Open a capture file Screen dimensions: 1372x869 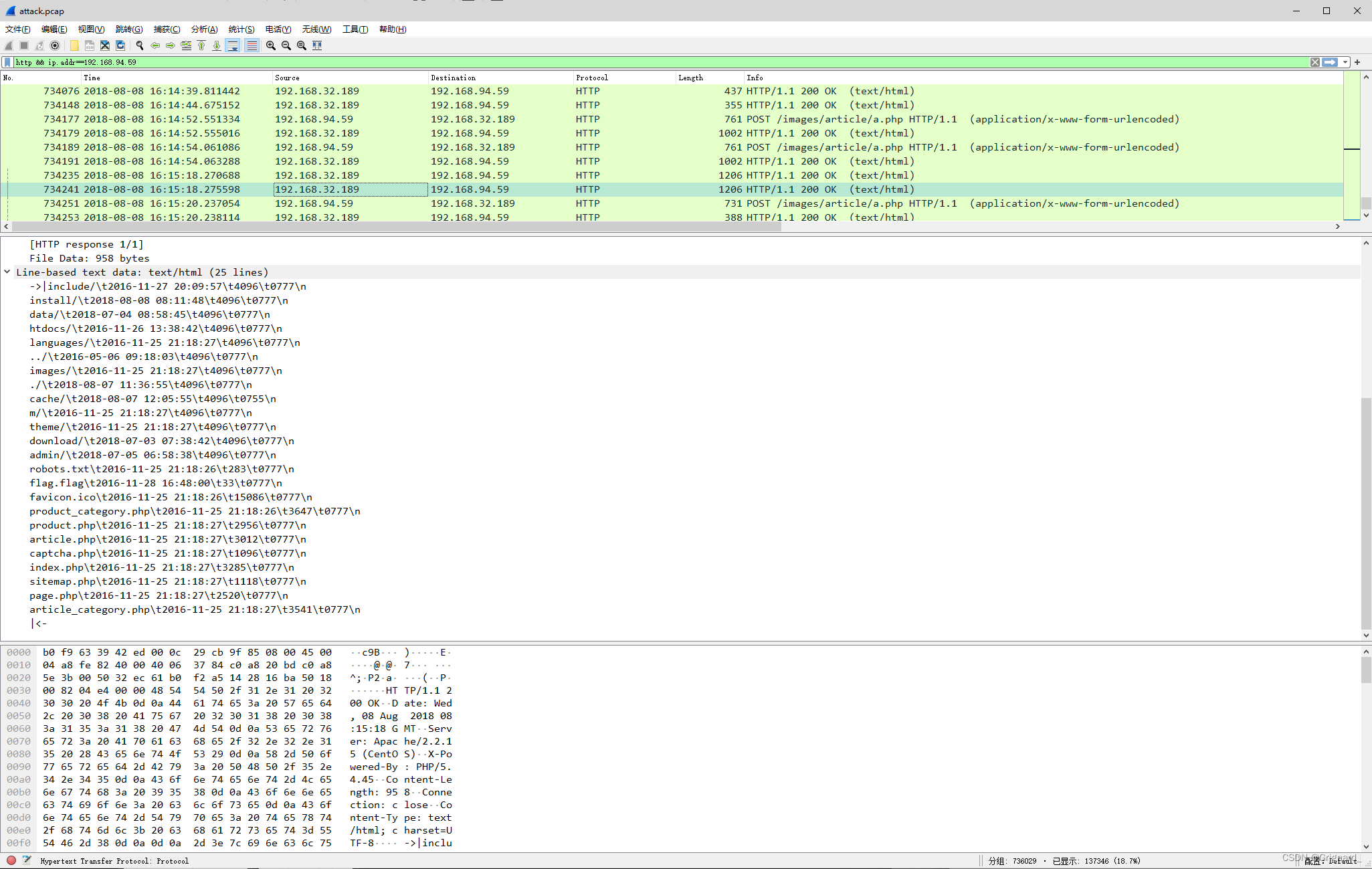click(74, 45)
